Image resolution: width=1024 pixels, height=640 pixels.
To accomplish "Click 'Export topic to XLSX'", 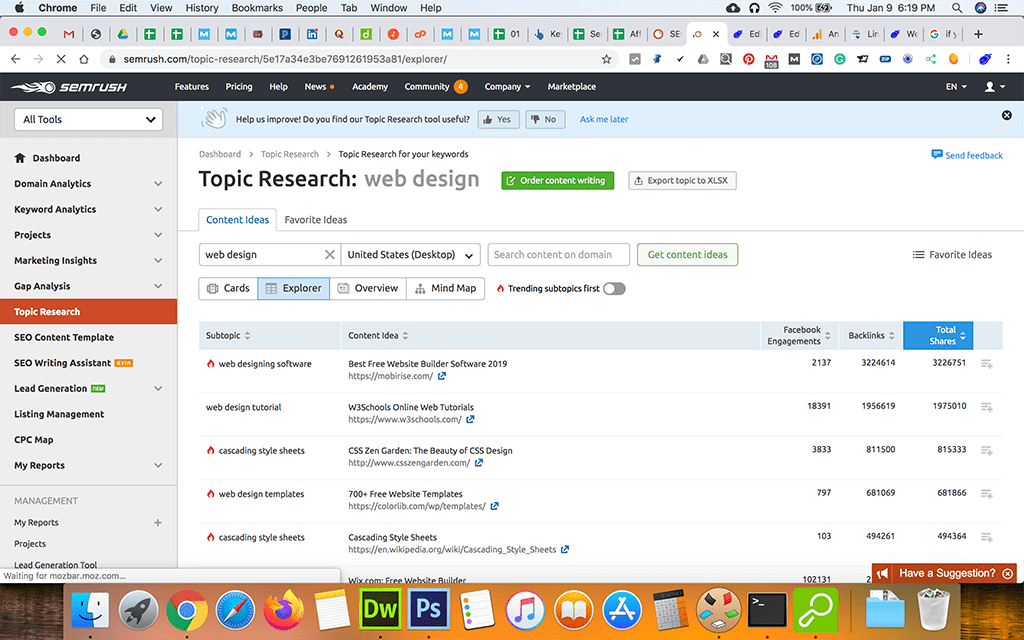I will coord(682,181).
